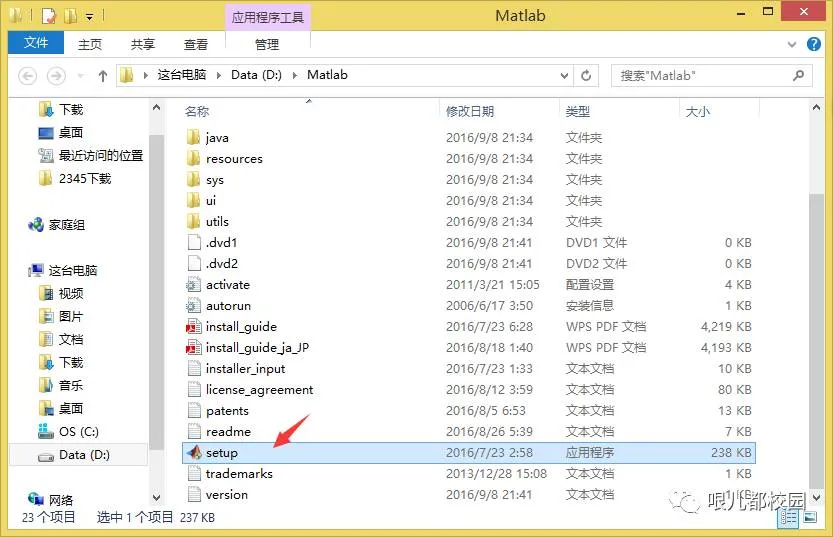
Task: Select the 查看 ribbon tab
Action: [x=195, y=44]
